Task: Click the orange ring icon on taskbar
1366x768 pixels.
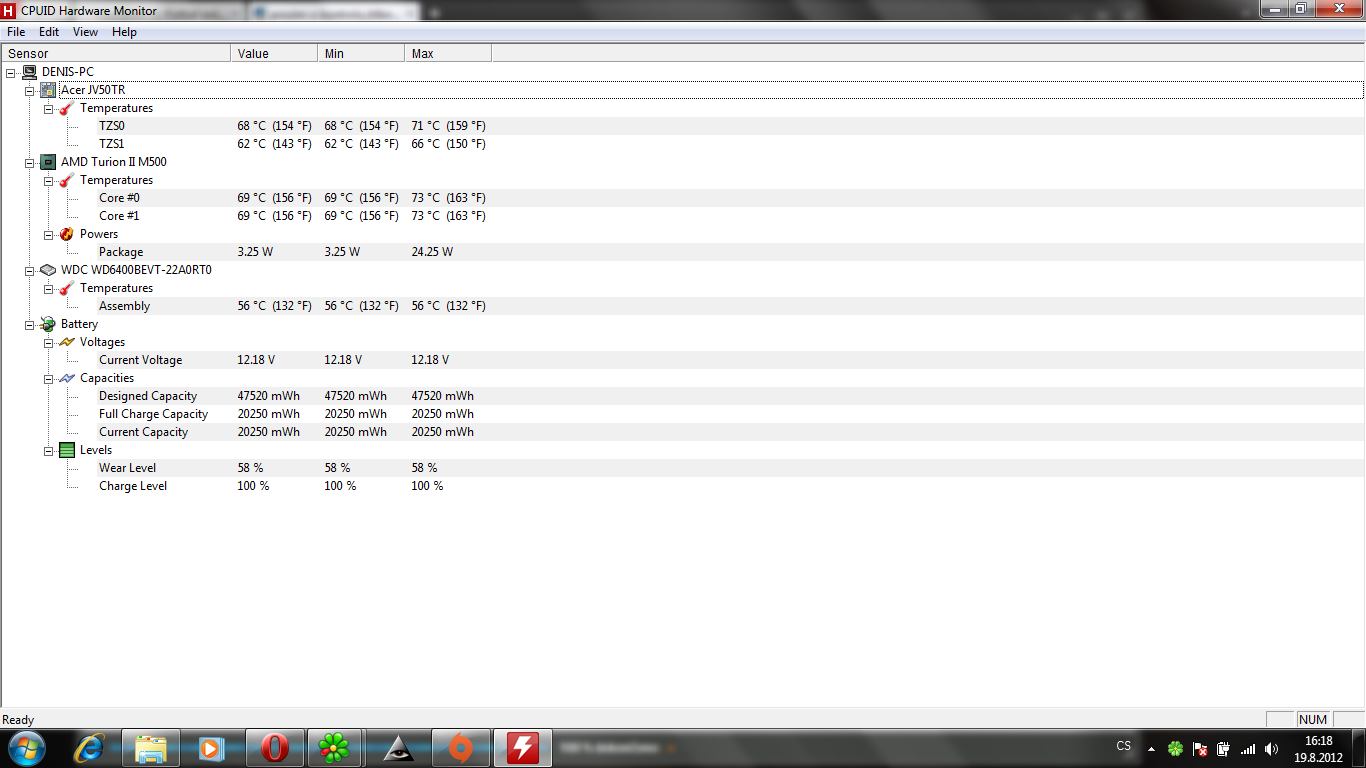Action: point(460,747)
